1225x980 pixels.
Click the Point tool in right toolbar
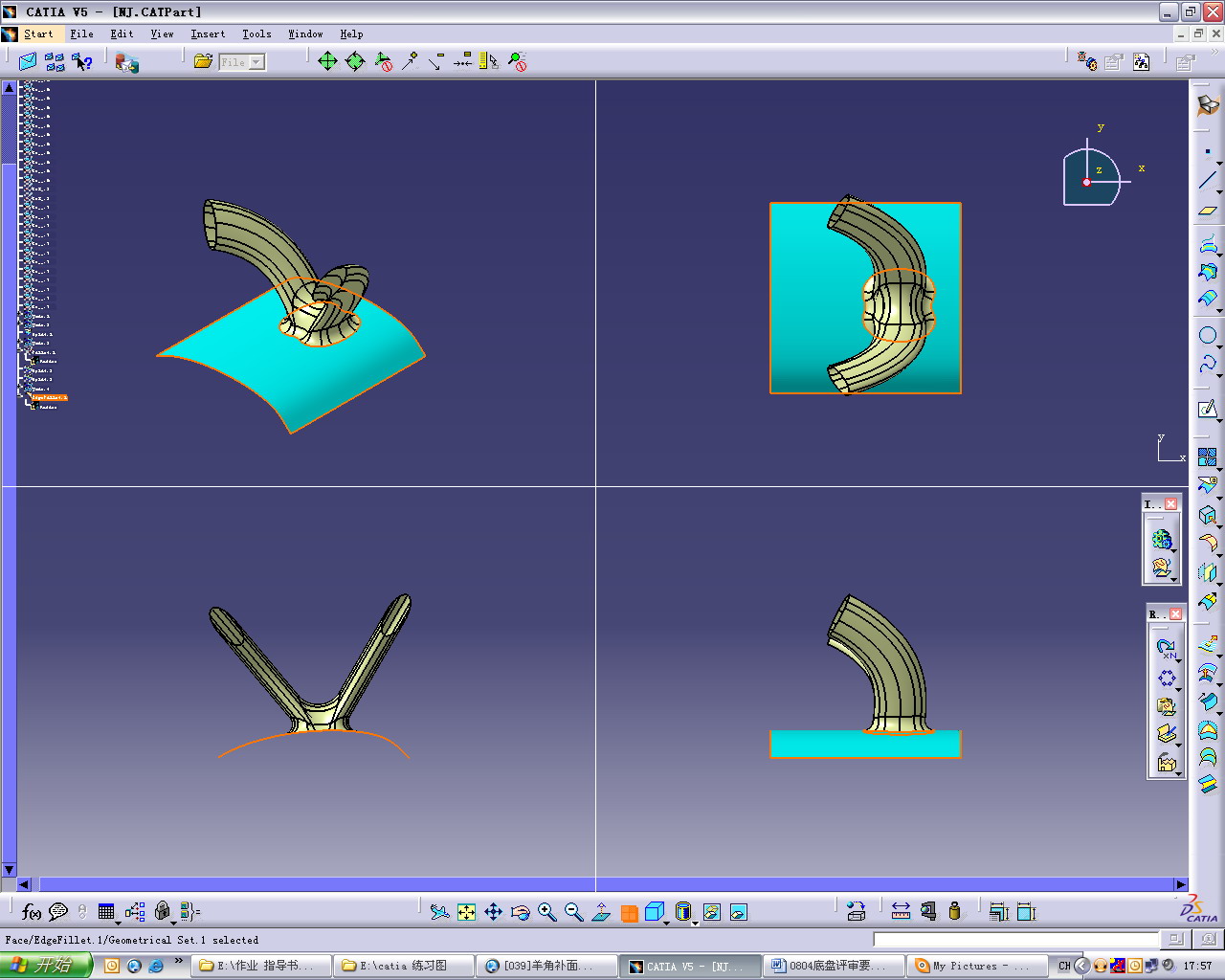click(1208, 152)
